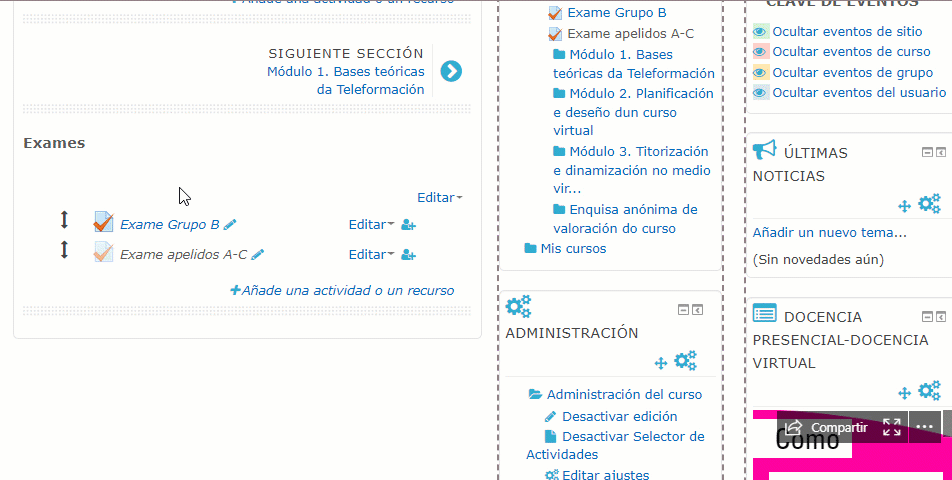952x480 pixels.
Task: Click Desactivar edición link
Action: coord(619,416)
